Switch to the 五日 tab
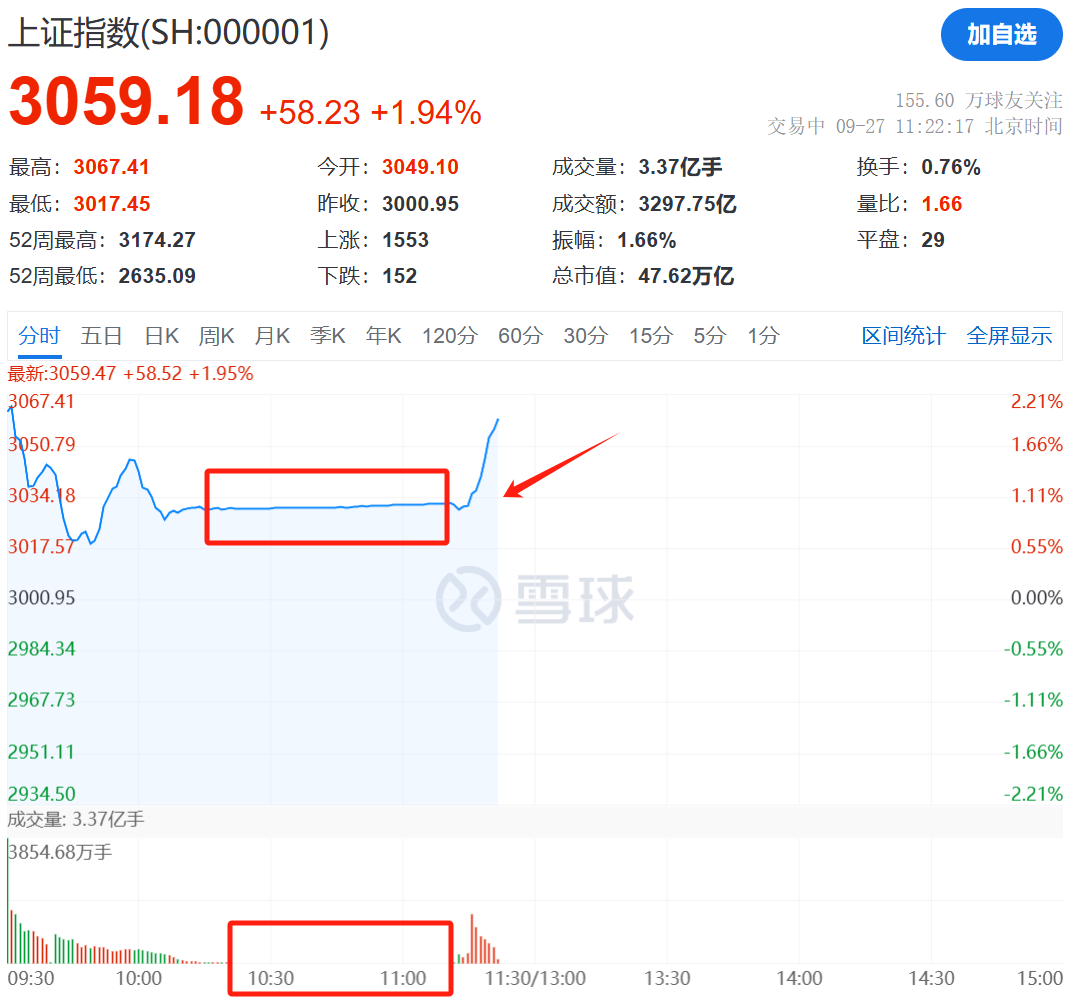1075x1005 pixels. [102, 336]
